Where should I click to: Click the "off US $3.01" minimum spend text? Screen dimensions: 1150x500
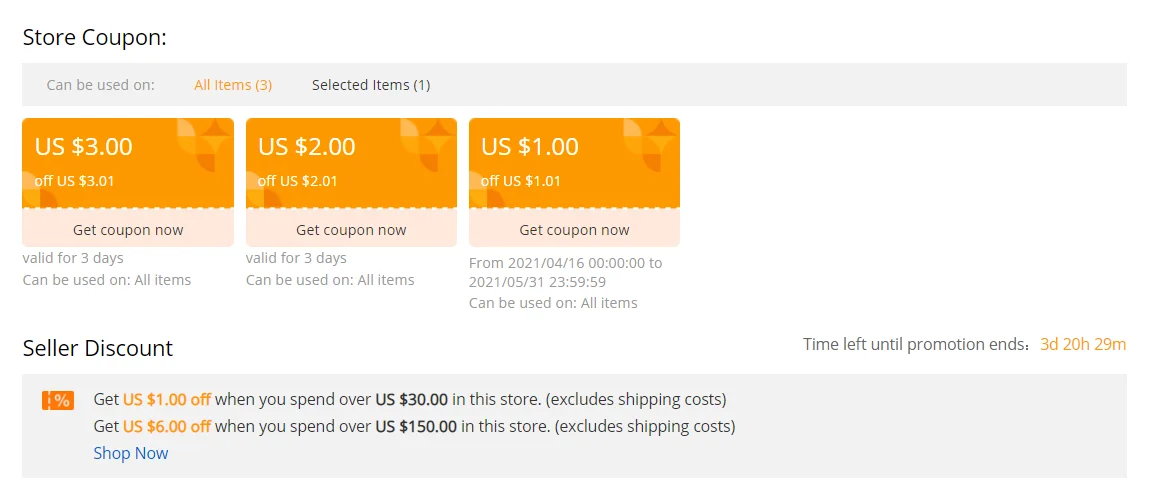point(75,181)
